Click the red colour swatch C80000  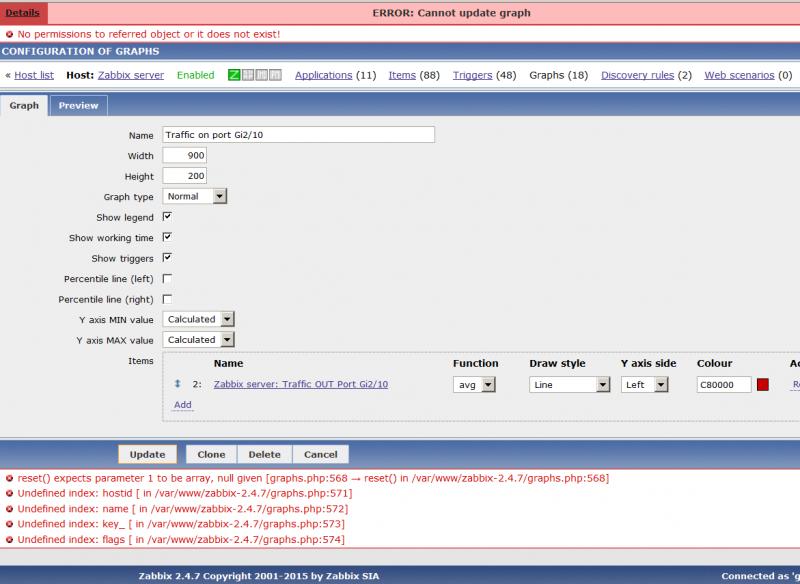tap(763, 385)
